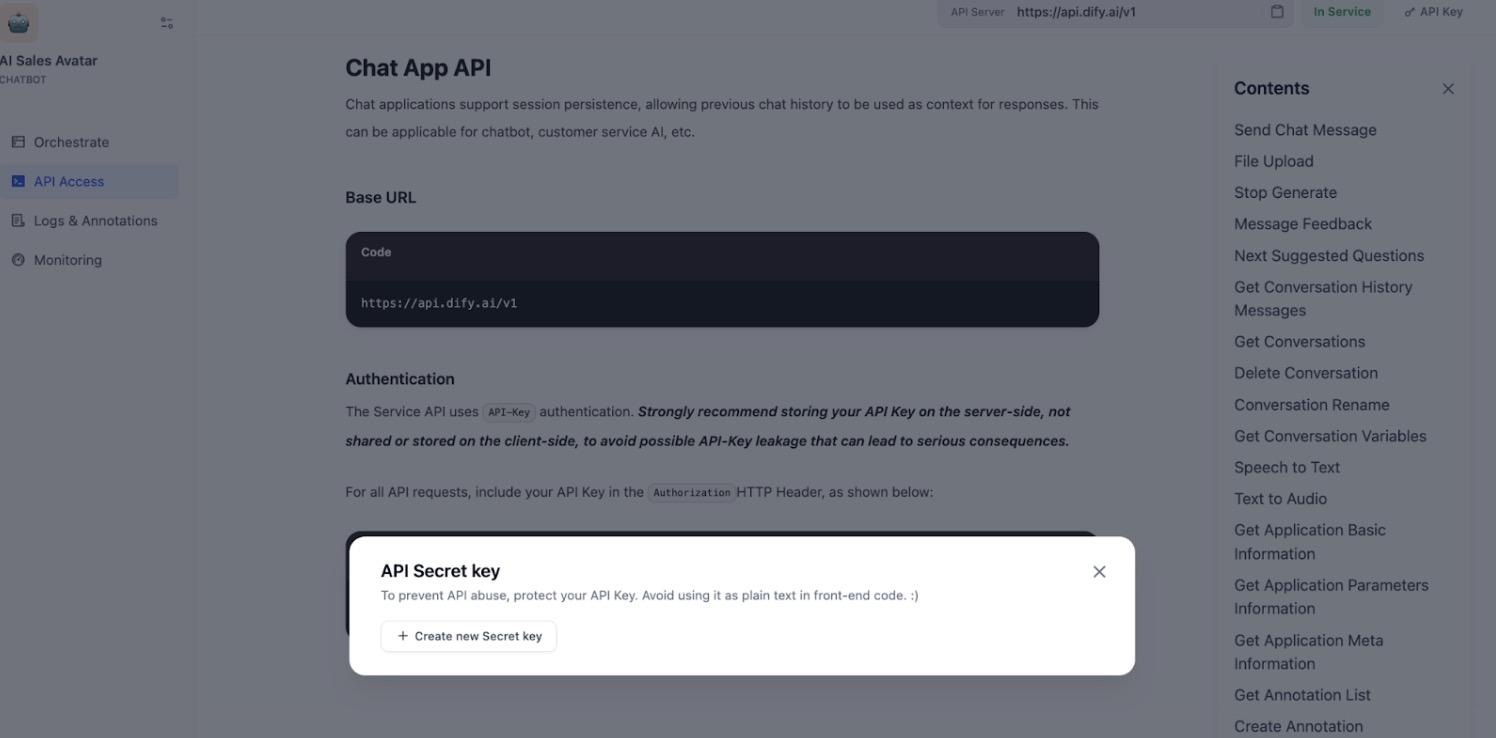This screenshot has width=1496, height=738.
Task: Click the API Access terminal icon
Action: (18, 181)
